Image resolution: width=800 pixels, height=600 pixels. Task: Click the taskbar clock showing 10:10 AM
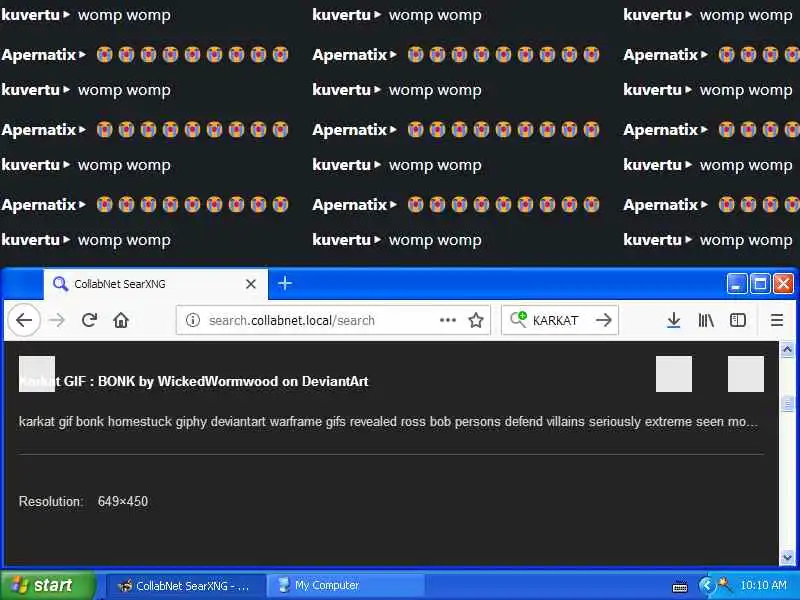coord(763,585)
